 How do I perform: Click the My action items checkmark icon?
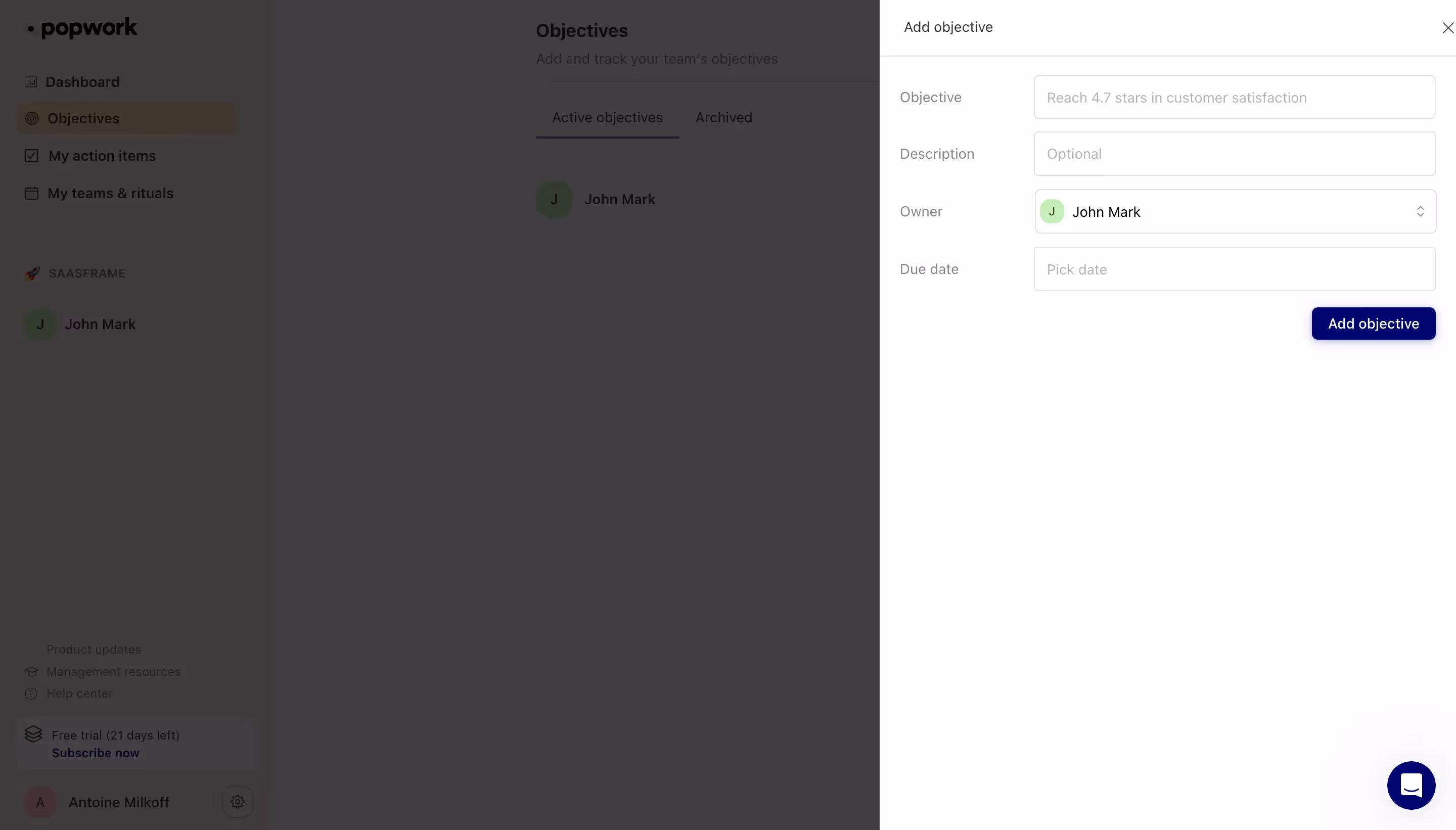coord(31,156)
